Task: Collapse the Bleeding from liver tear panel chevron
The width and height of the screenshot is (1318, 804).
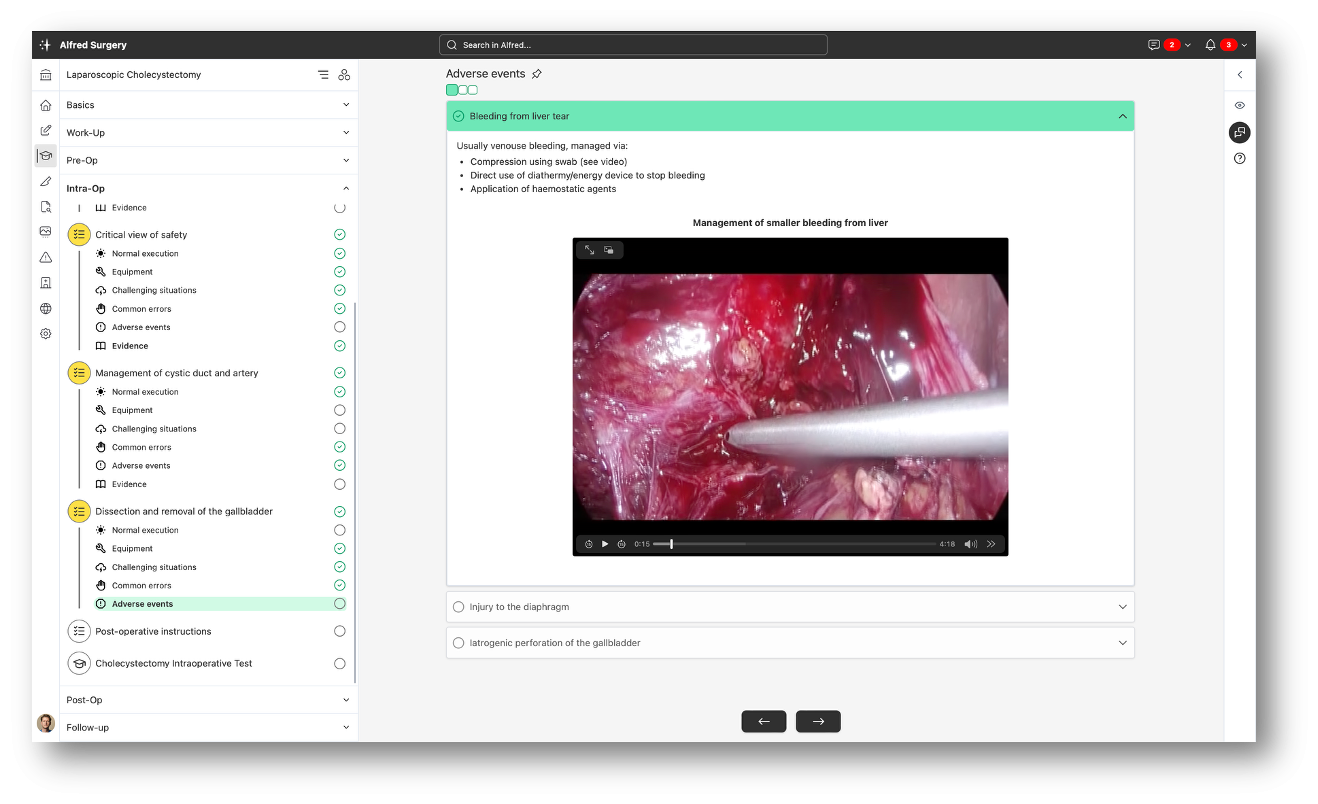Action: point(1122,116)
